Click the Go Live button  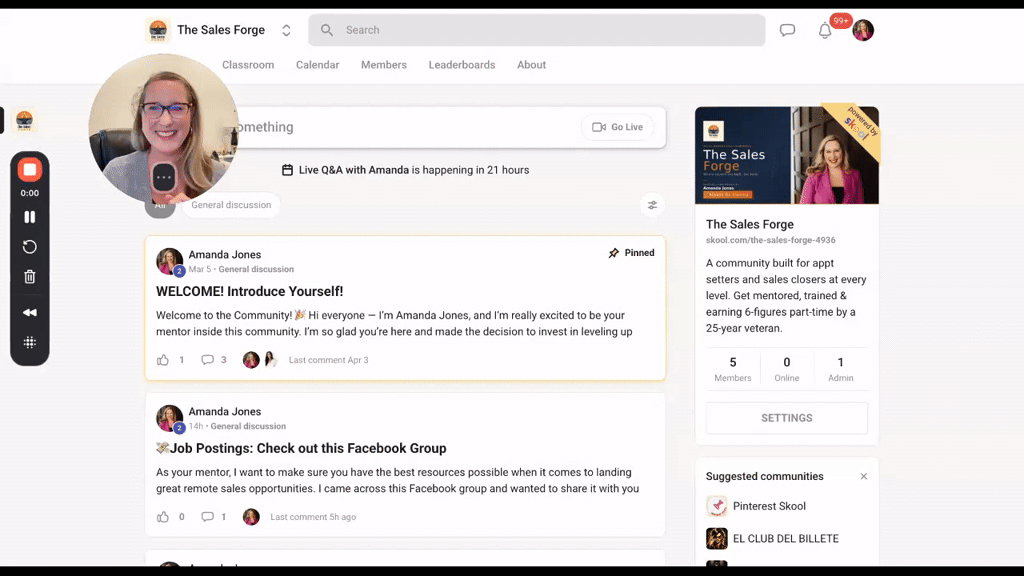618,127
